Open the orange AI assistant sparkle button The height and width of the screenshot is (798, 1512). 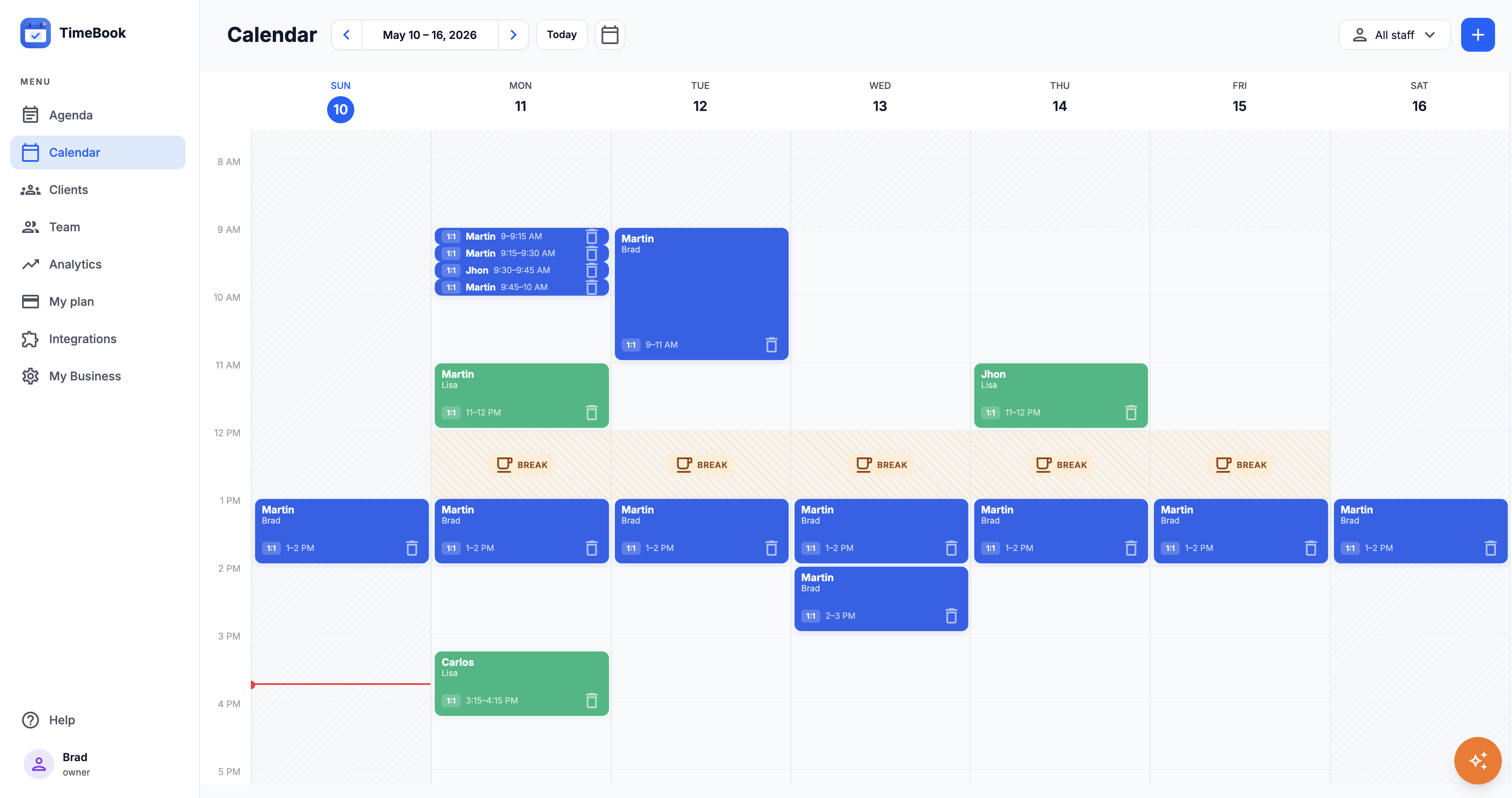pos(1477,760)
